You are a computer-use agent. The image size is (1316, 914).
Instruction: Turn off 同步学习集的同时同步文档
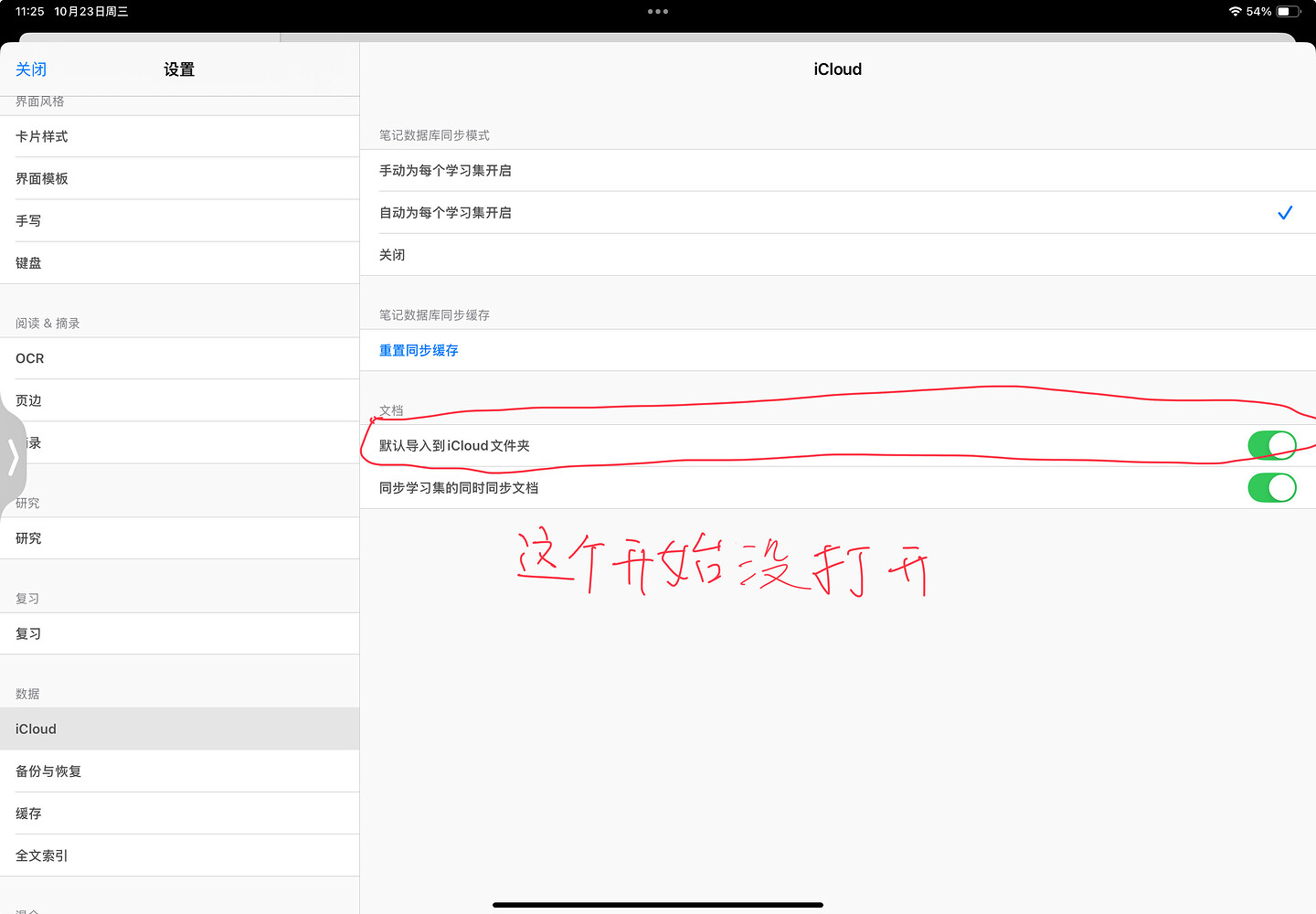pos(1272,487)
